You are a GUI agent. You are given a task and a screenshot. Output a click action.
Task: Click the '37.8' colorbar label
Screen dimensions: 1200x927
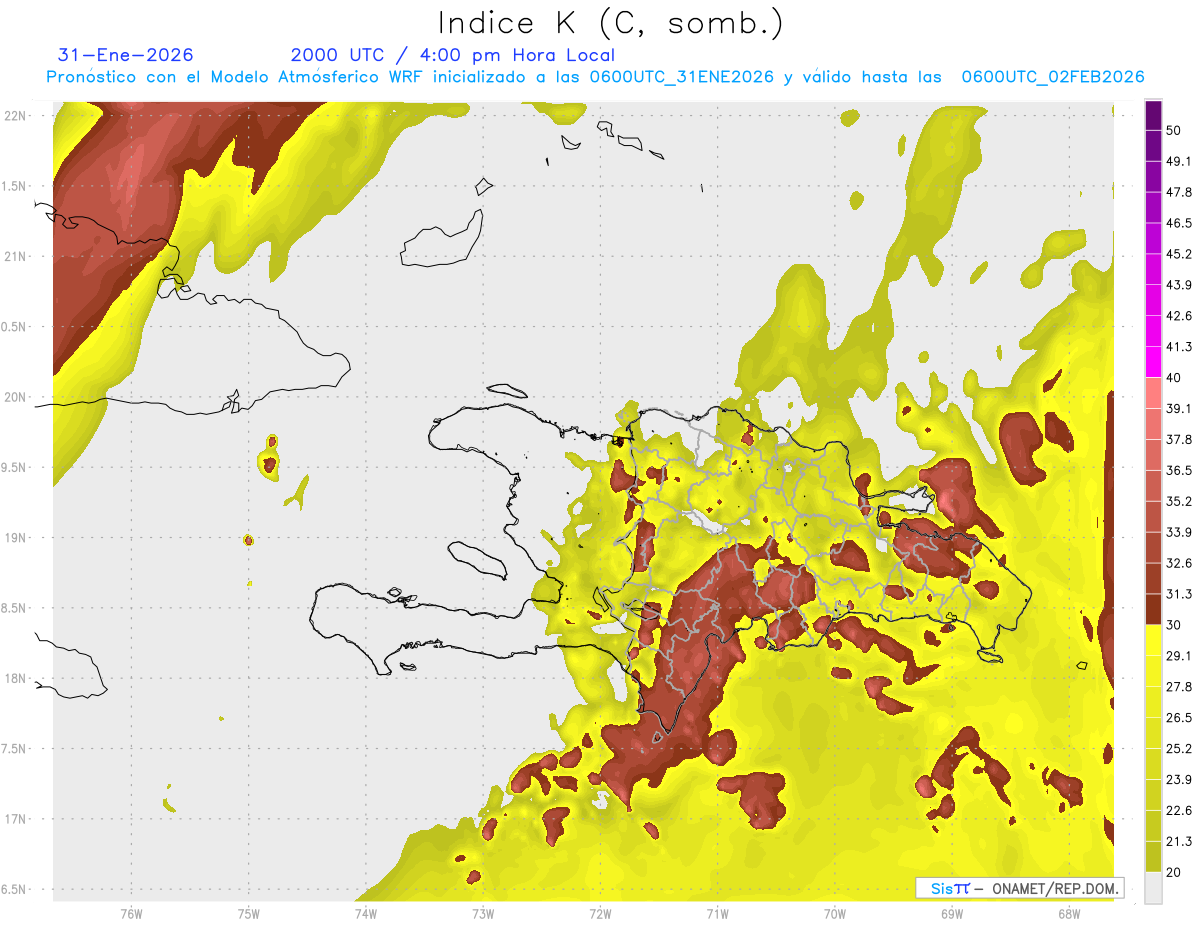(1179, 439)
